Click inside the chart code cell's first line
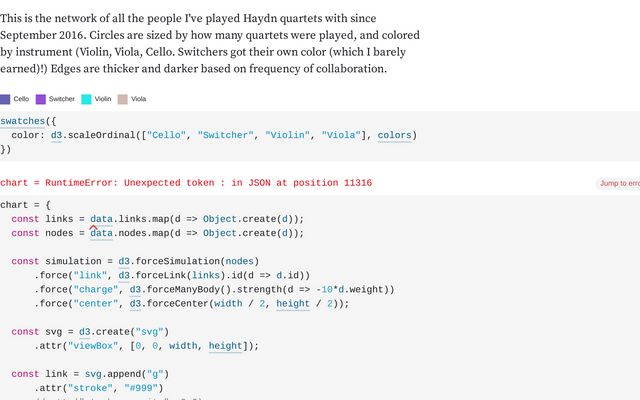Image resolution: width=640 pixels, height=400 pixels. 25,205
